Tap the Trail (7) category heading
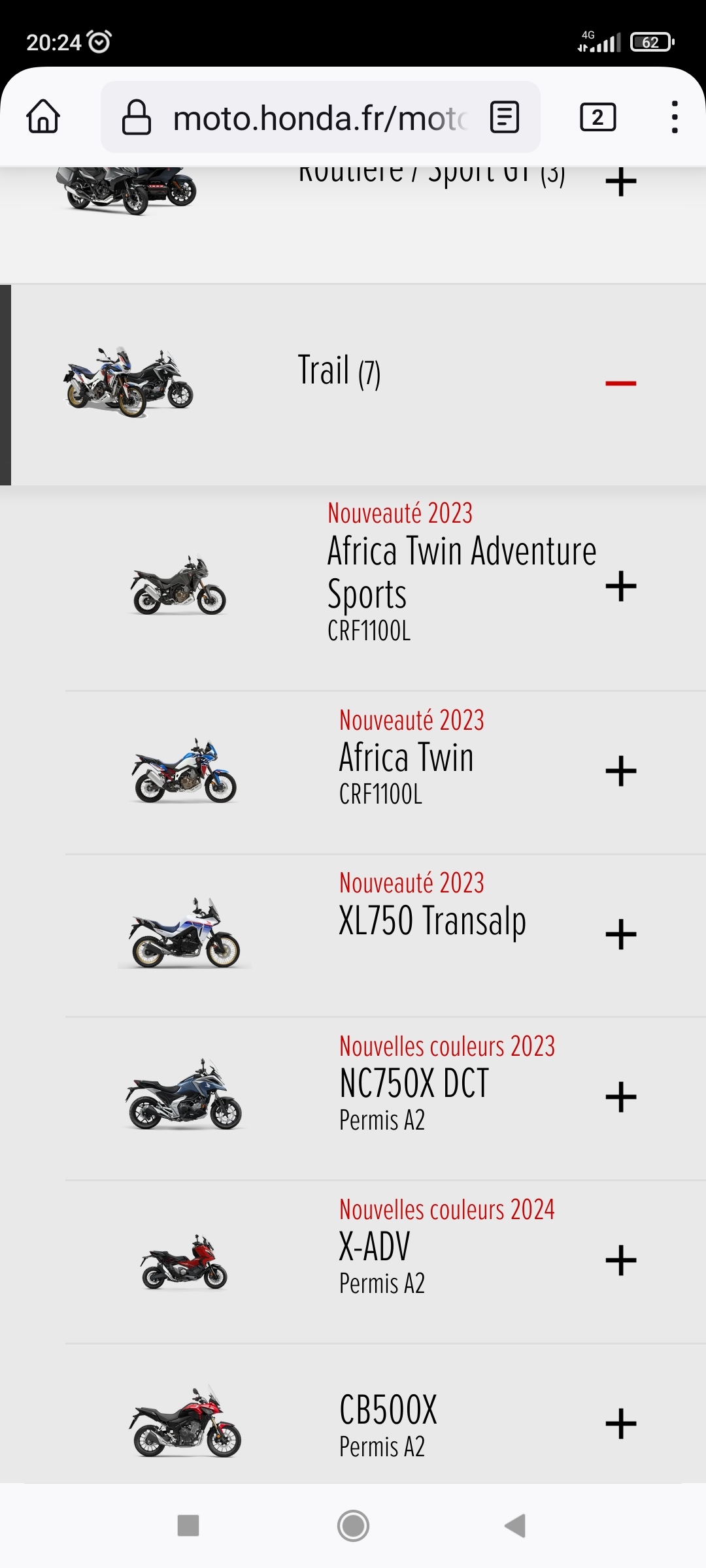This screenshot has width=706, height=1568. [339, 371]
